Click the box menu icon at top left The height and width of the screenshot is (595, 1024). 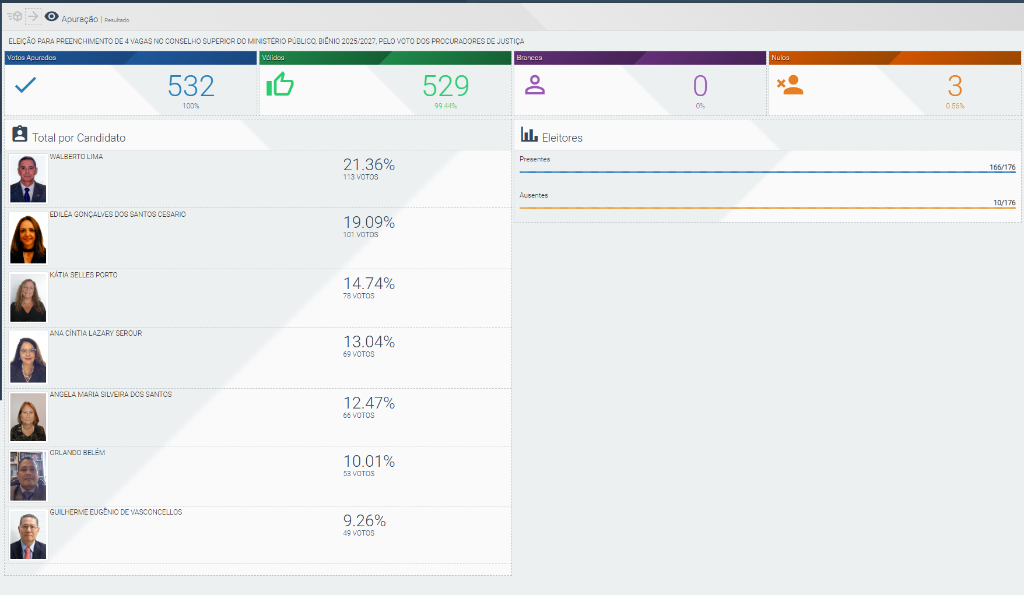click(14, 17)
